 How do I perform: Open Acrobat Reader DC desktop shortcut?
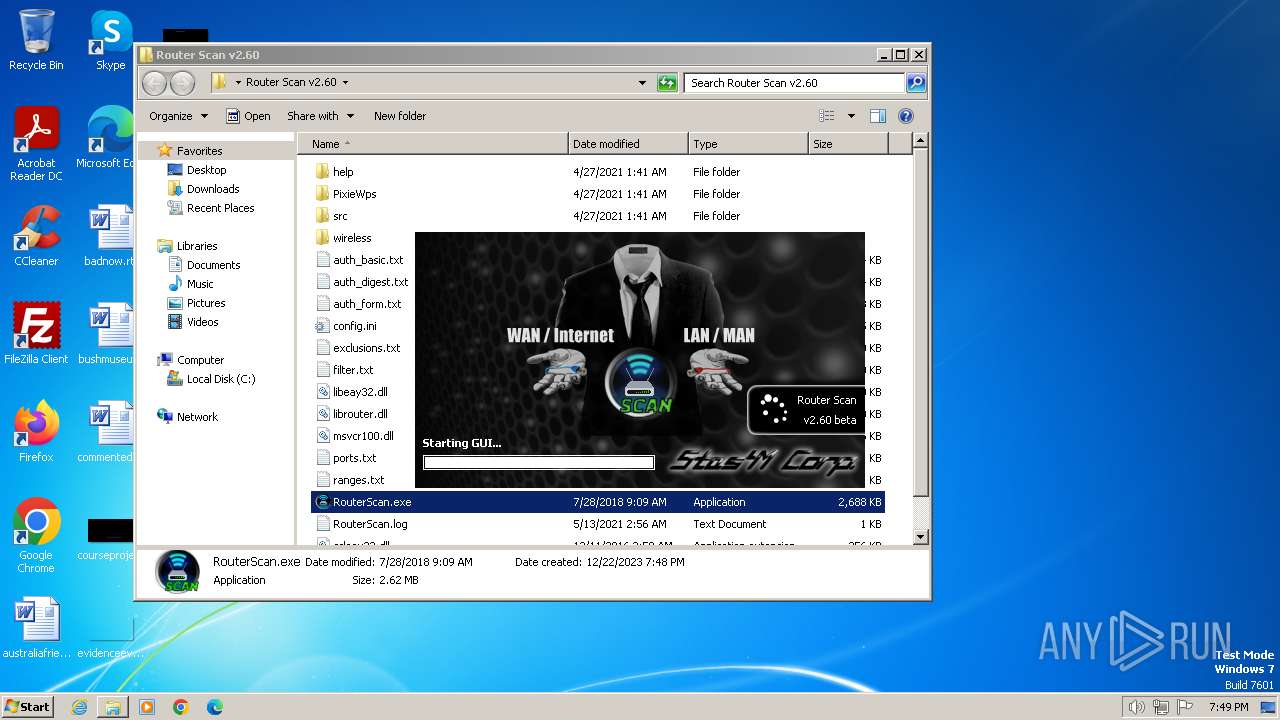(36, 144)
